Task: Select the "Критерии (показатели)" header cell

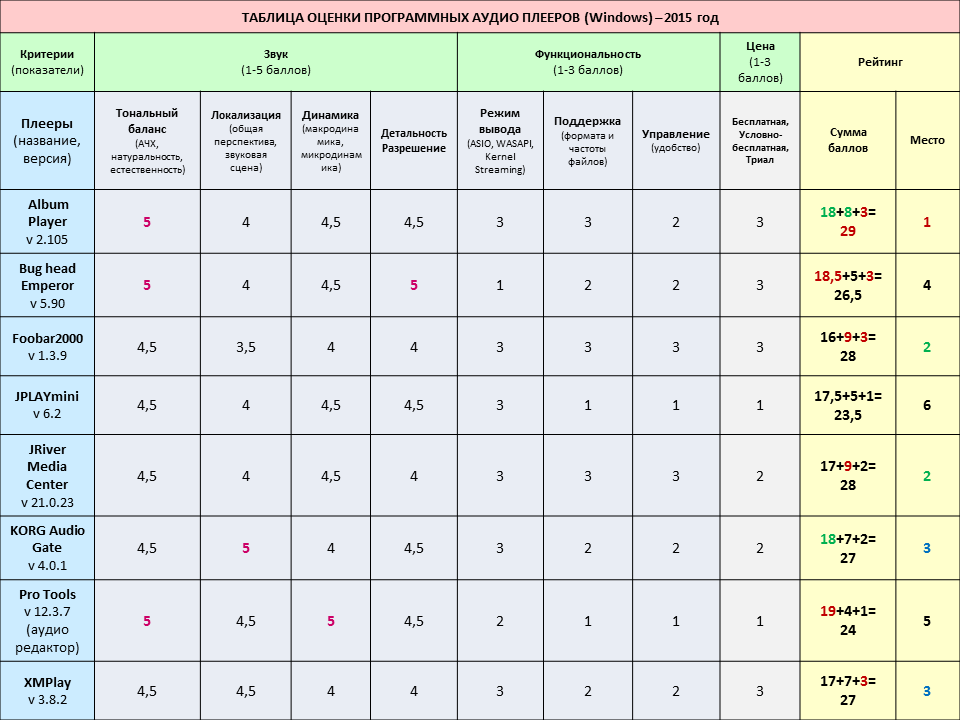Action: click(47, 62)
